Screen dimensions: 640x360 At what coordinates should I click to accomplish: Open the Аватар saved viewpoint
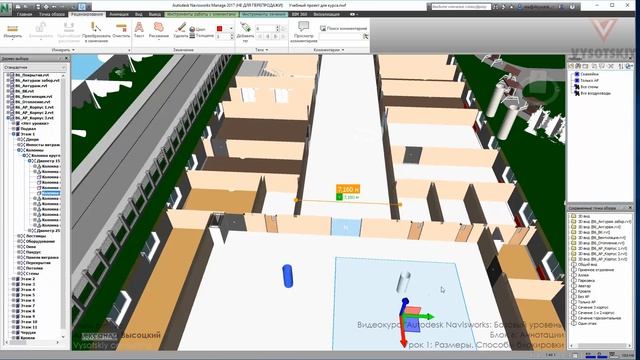tap(584, 286)
